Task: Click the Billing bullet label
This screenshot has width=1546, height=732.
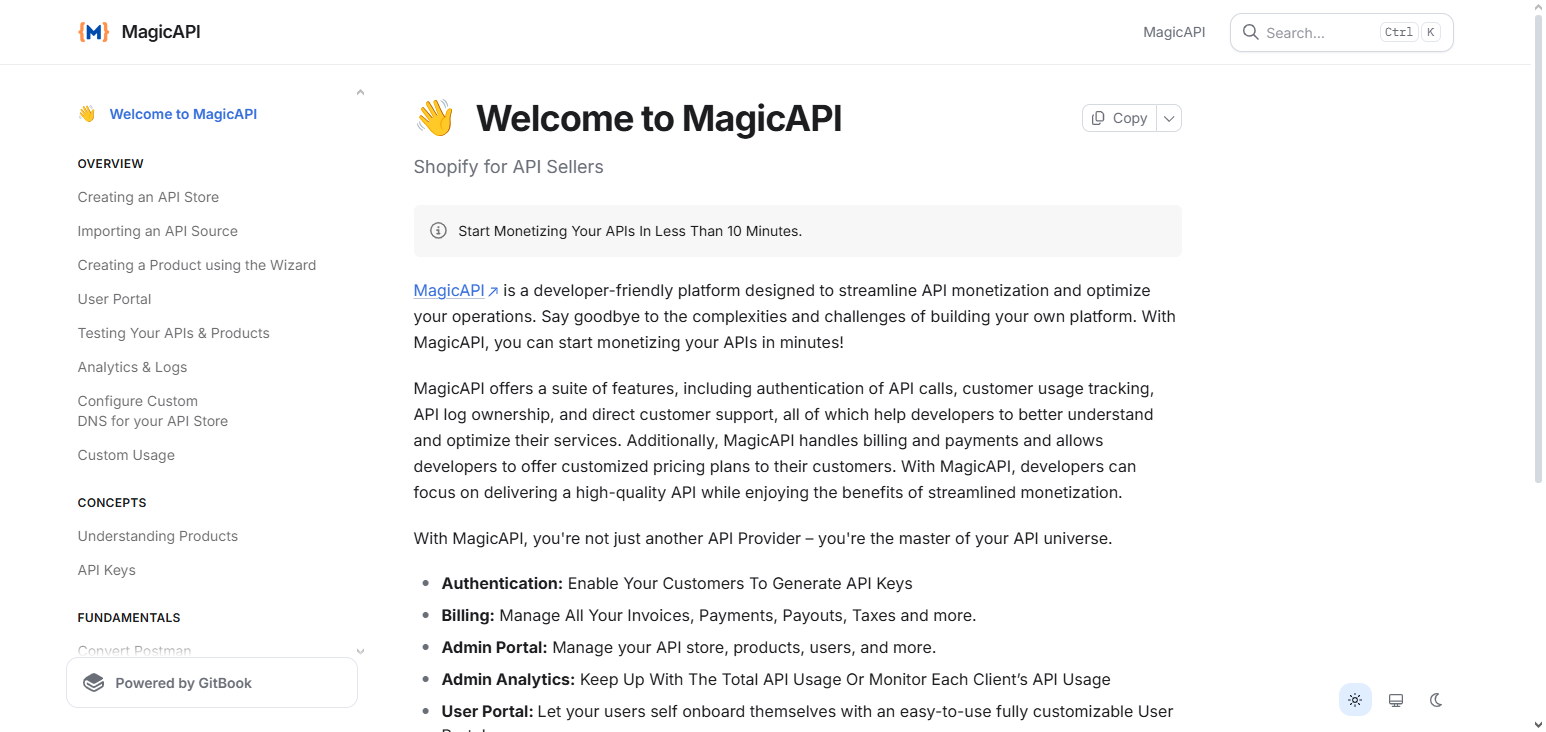Action: 468,615
